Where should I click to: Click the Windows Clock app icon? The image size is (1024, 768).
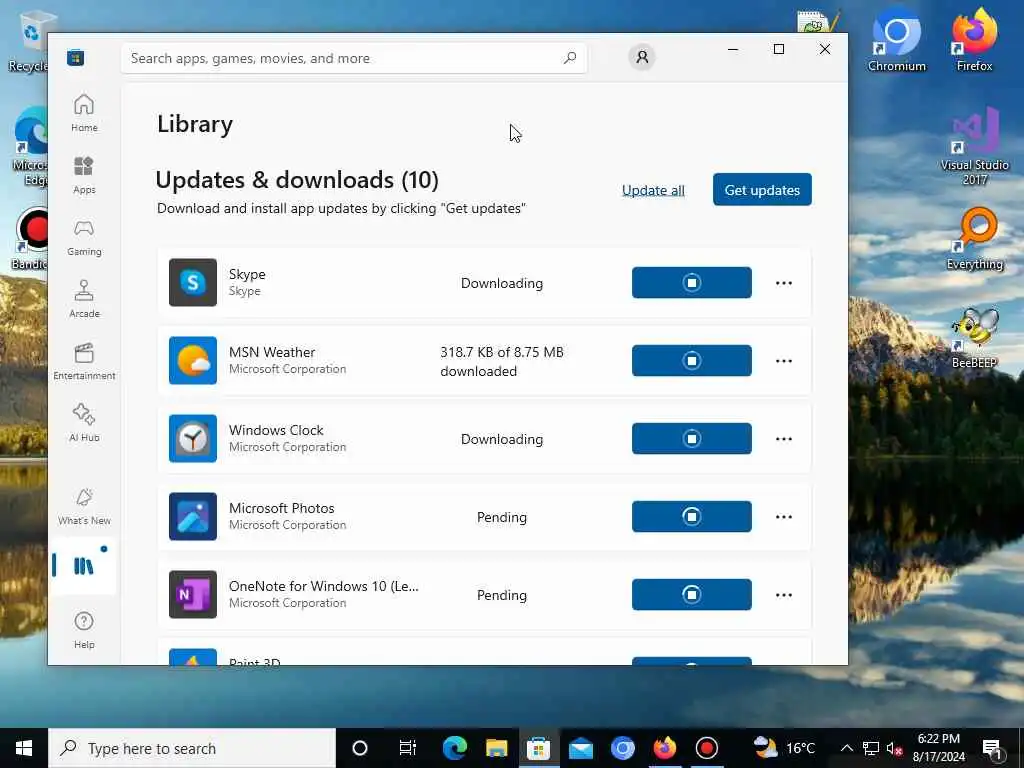click(193, 438)
